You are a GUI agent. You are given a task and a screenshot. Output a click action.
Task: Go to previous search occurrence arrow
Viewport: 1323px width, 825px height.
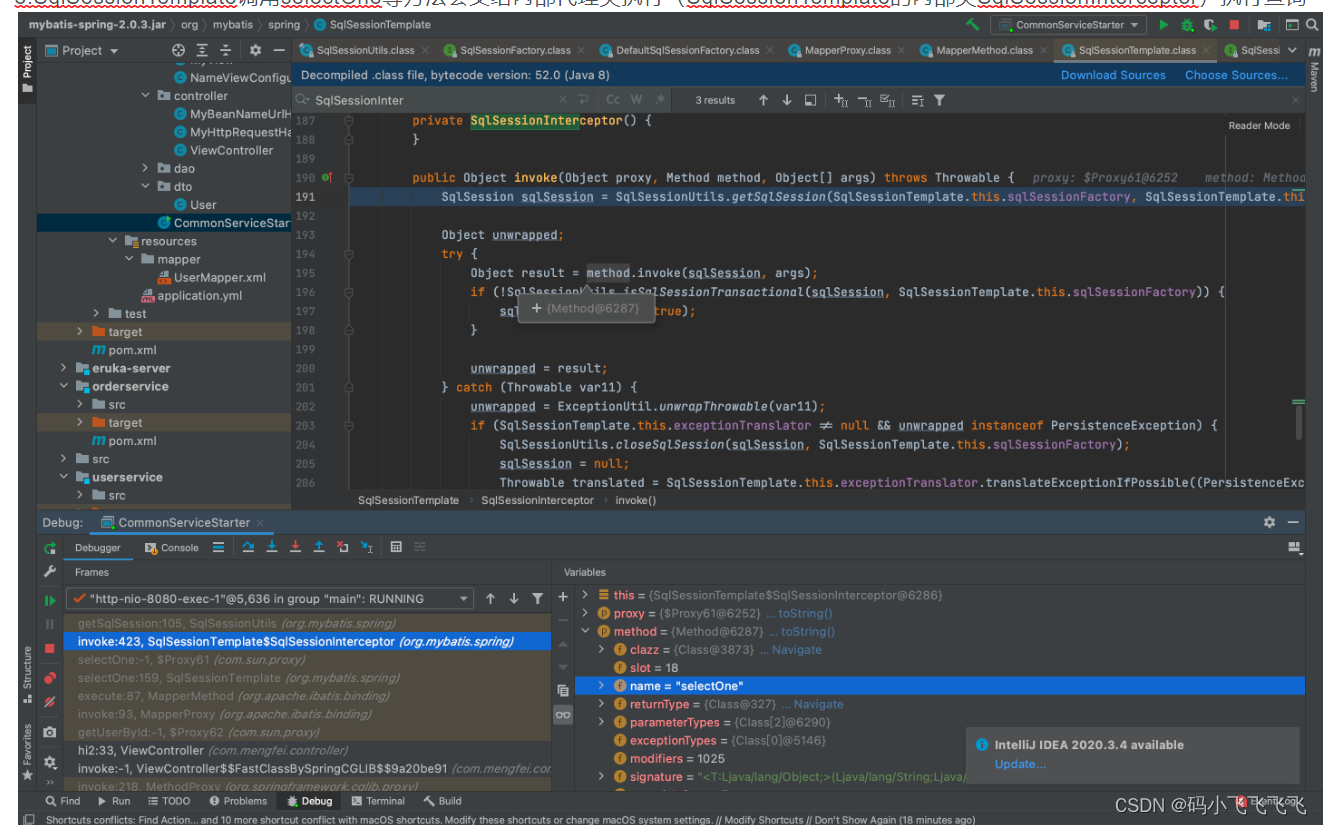763,100
